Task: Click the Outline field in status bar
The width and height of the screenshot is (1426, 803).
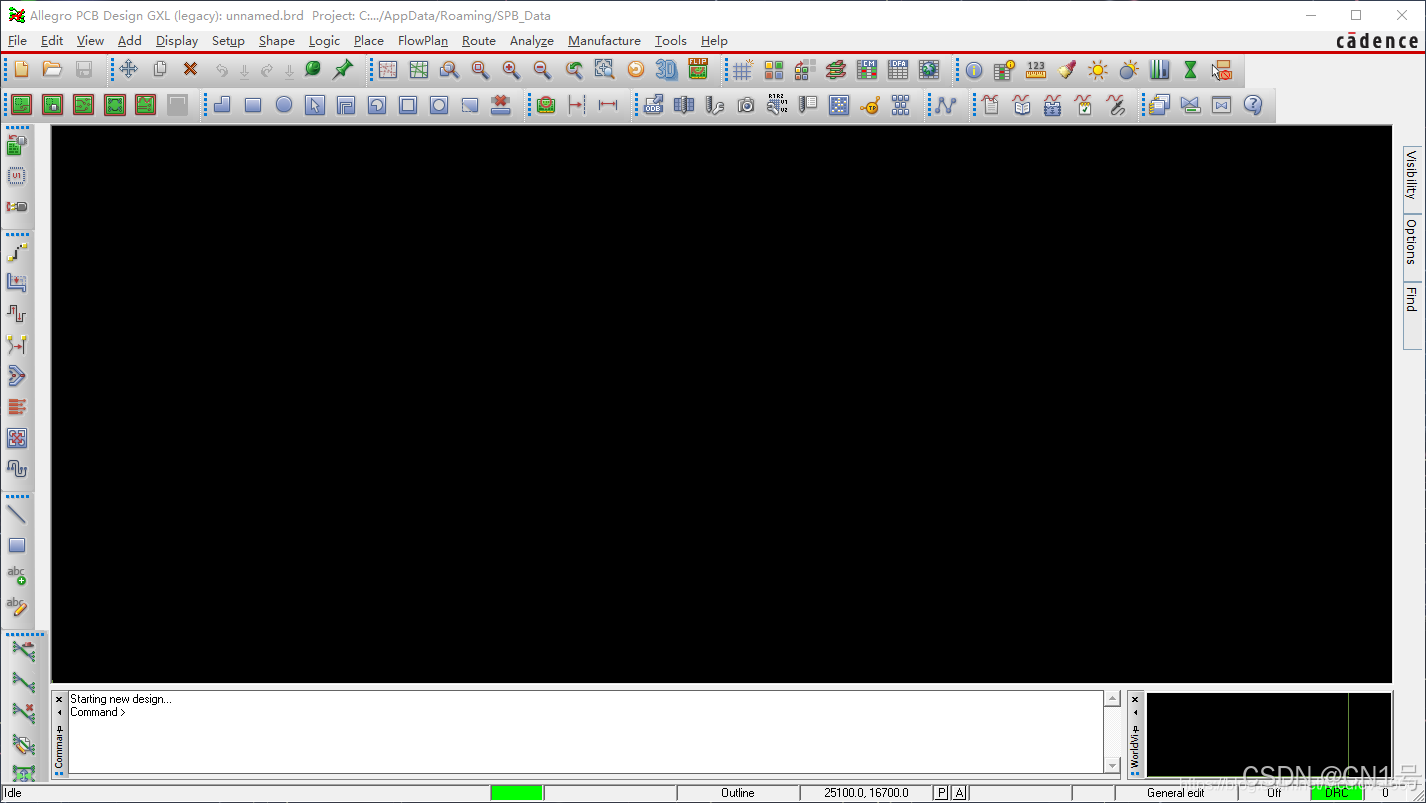Action: [738, 793]
